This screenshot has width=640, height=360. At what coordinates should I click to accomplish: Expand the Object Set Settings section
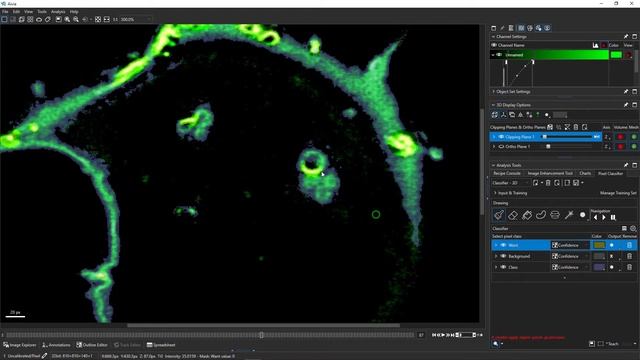coord(493,92)
